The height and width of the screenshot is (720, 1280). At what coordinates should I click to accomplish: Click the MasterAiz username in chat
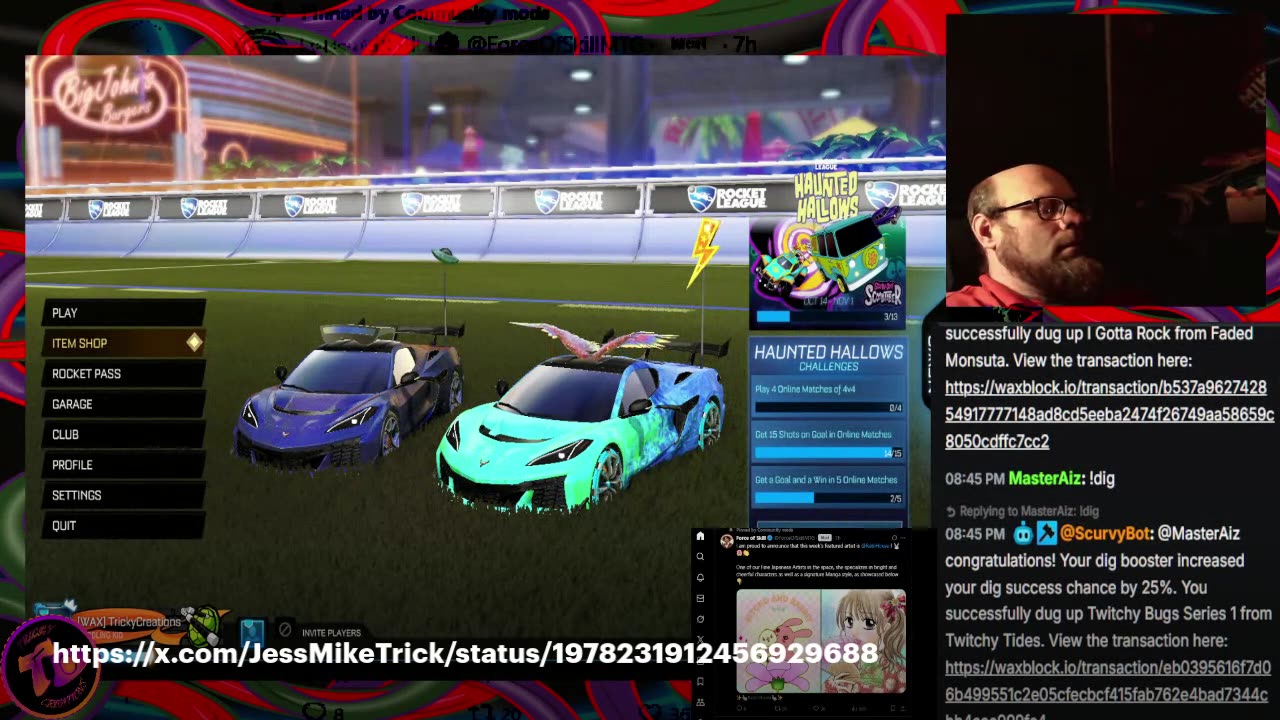(x=1046, y=478)
